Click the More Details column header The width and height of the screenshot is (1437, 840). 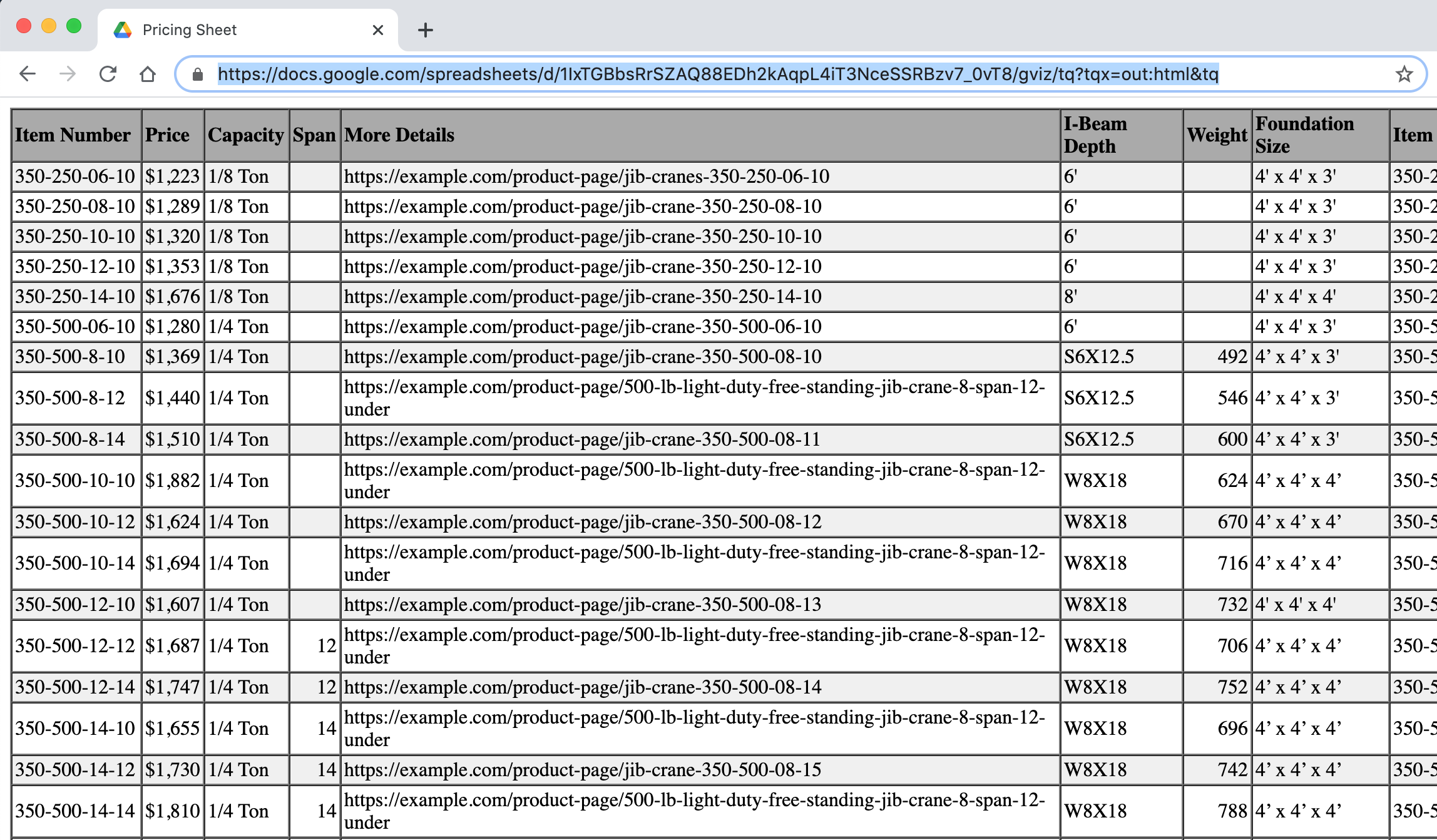[399, 135]
